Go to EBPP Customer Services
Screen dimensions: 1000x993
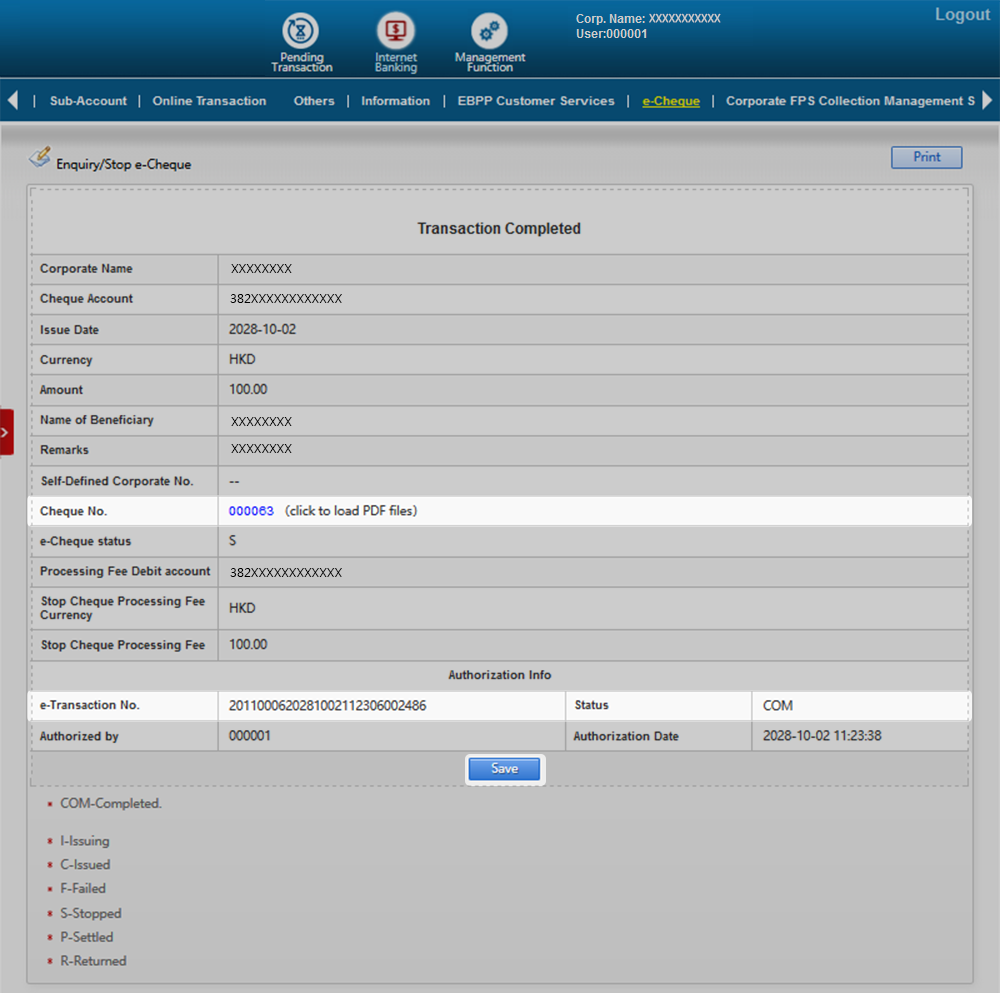click(536, 101)
